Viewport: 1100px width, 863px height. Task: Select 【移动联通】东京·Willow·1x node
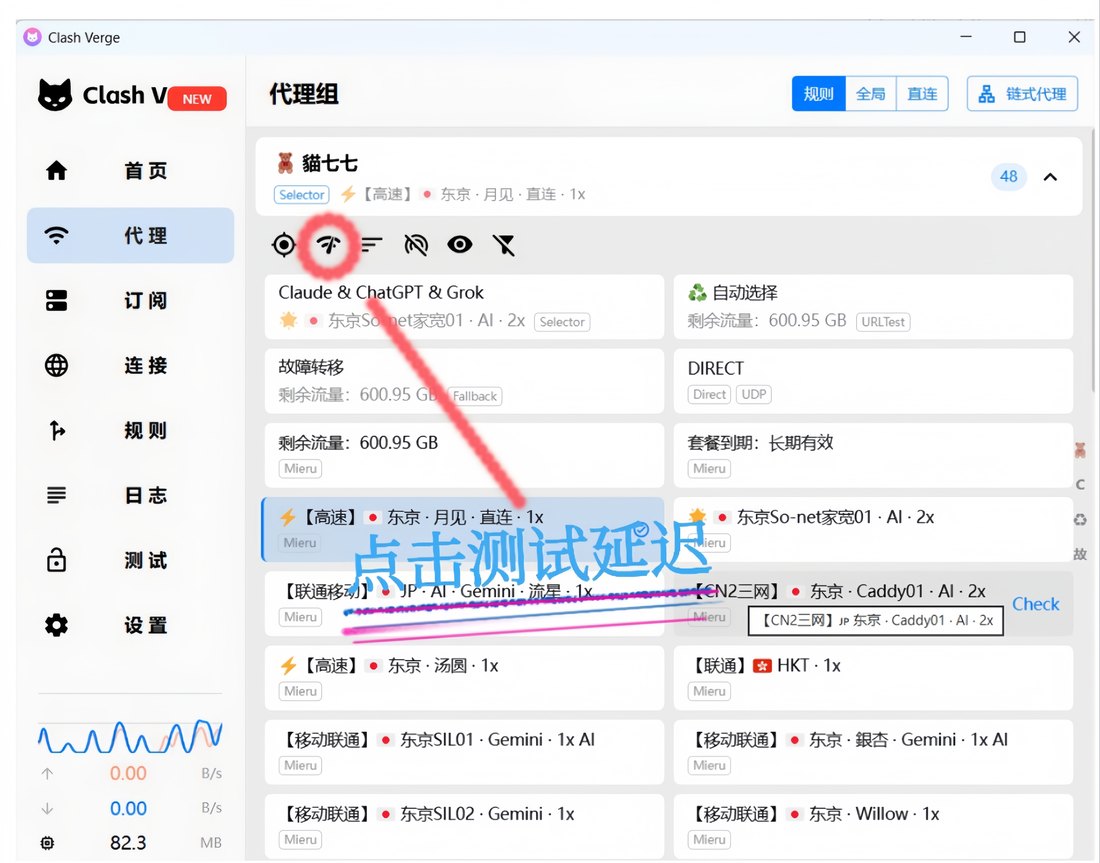(873, 827)
